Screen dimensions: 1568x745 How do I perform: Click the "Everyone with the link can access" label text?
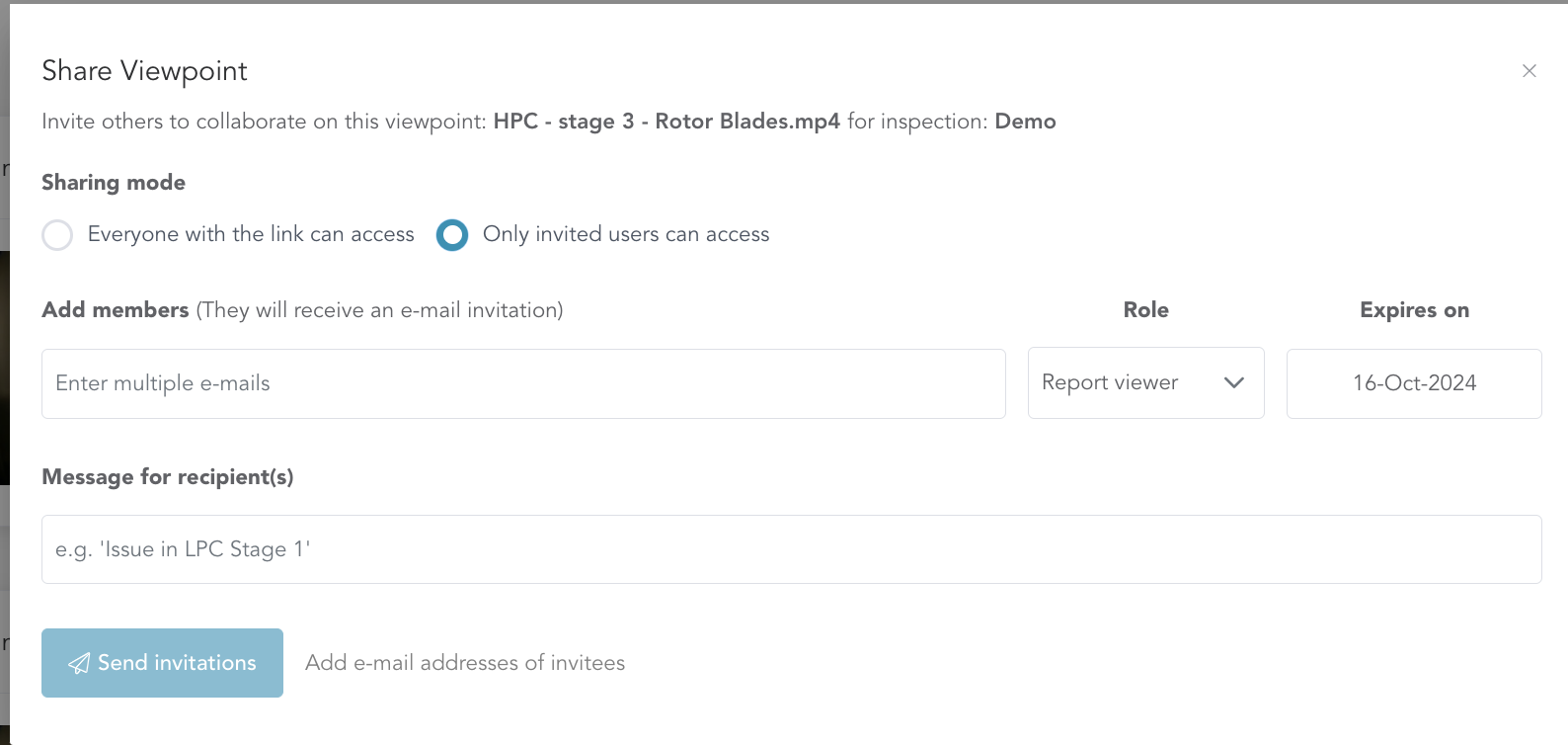click(x=251, y=234)
